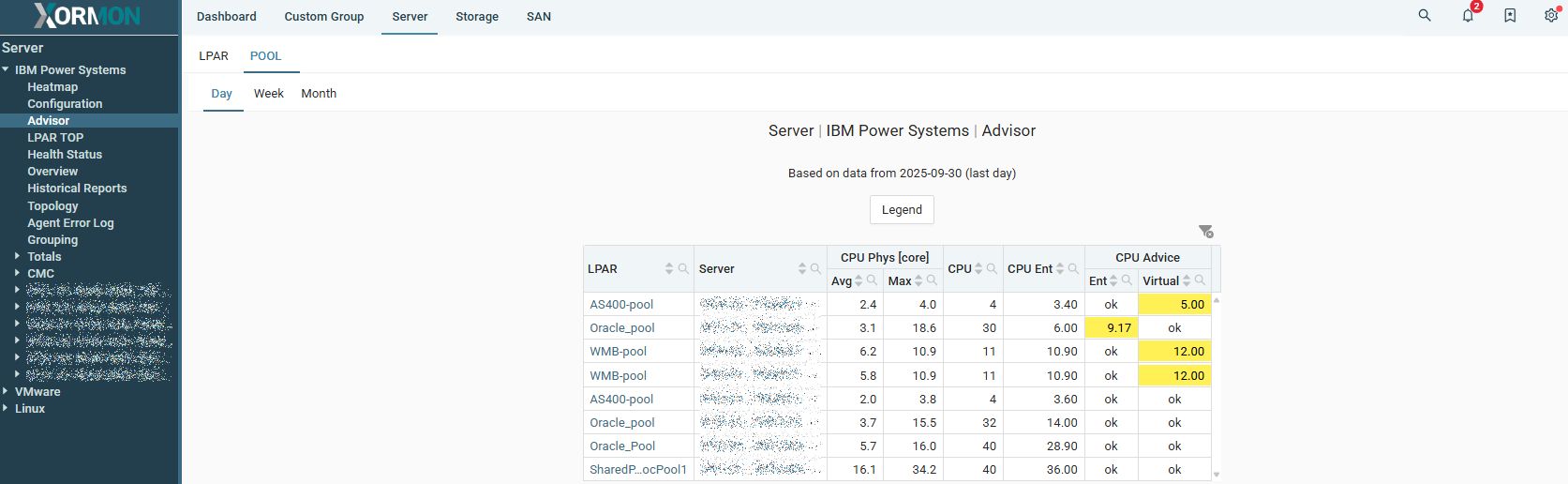Screen dimensions: 1568x484
Task: Open the Storage menu in top navigation
Action: click(x=476, y=17)
